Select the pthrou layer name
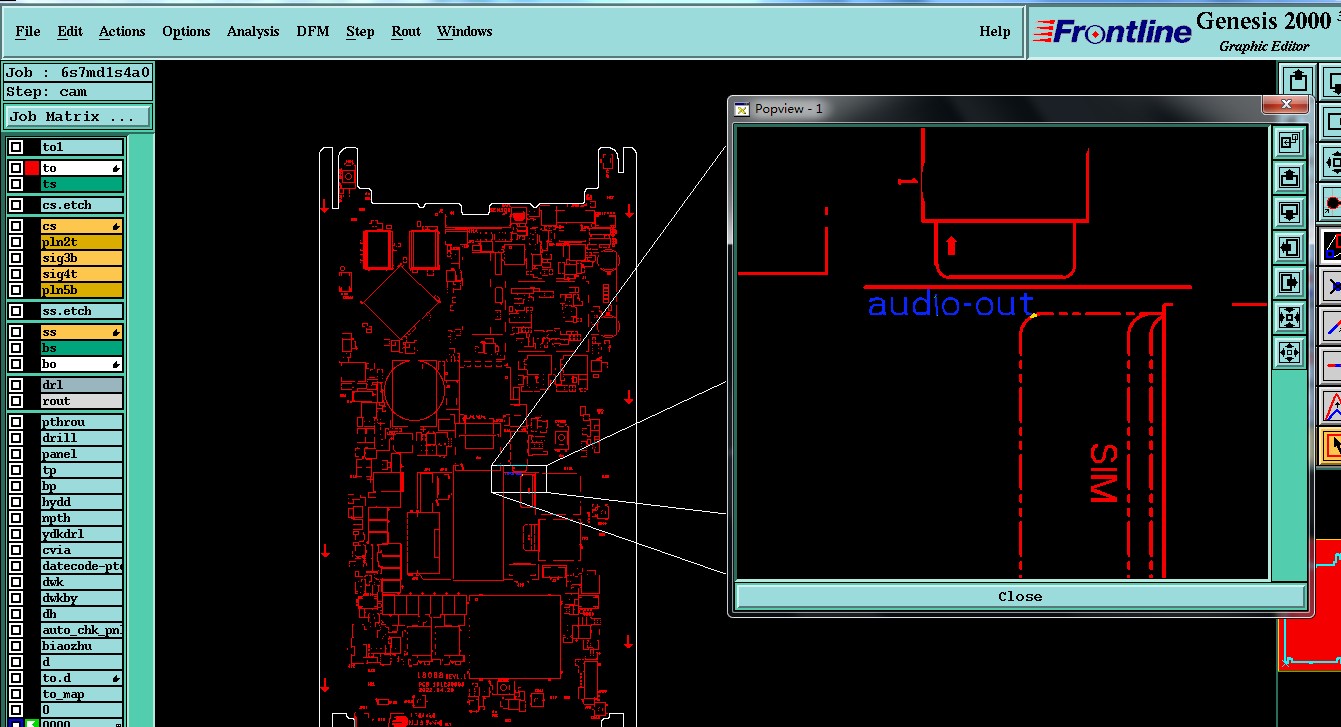 (82, 422)
